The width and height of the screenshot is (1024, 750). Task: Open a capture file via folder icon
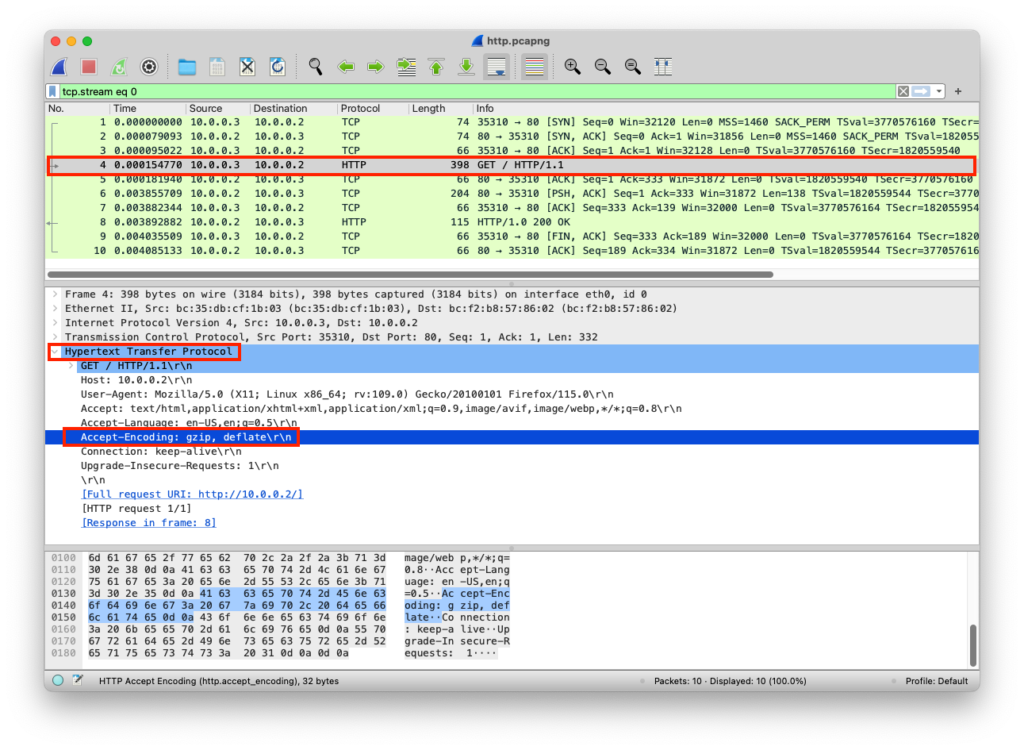(187, 67)
